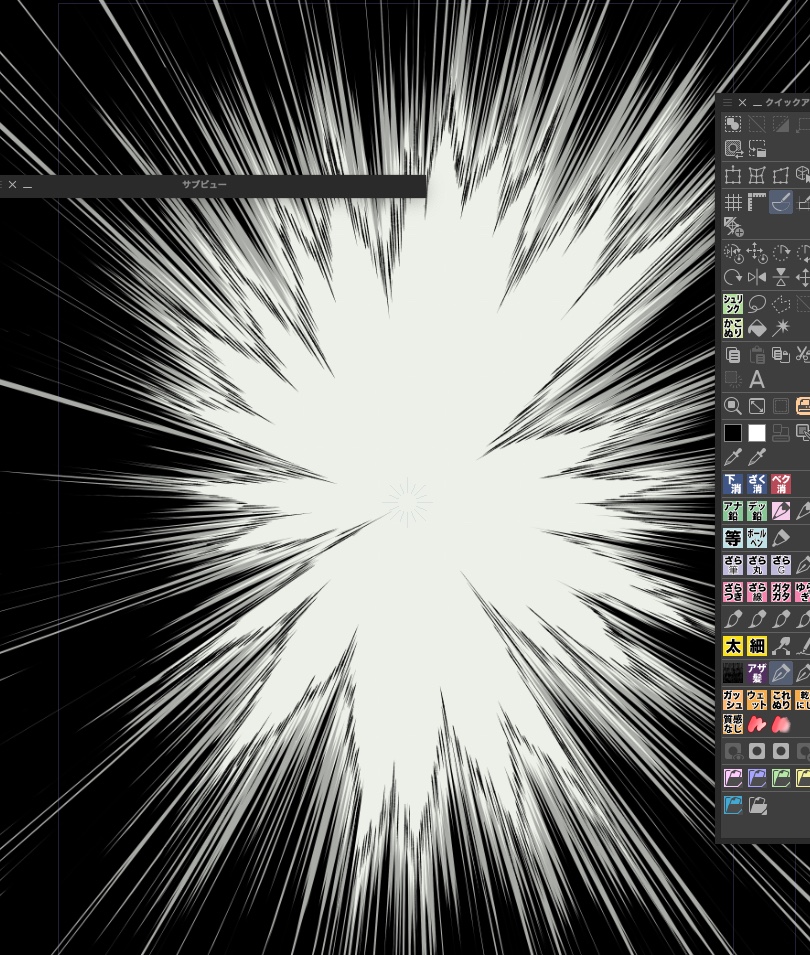Screen dimensions: 810x955
Task: Select the purple アザ髪 brush
Action: [x=757, y=673]
